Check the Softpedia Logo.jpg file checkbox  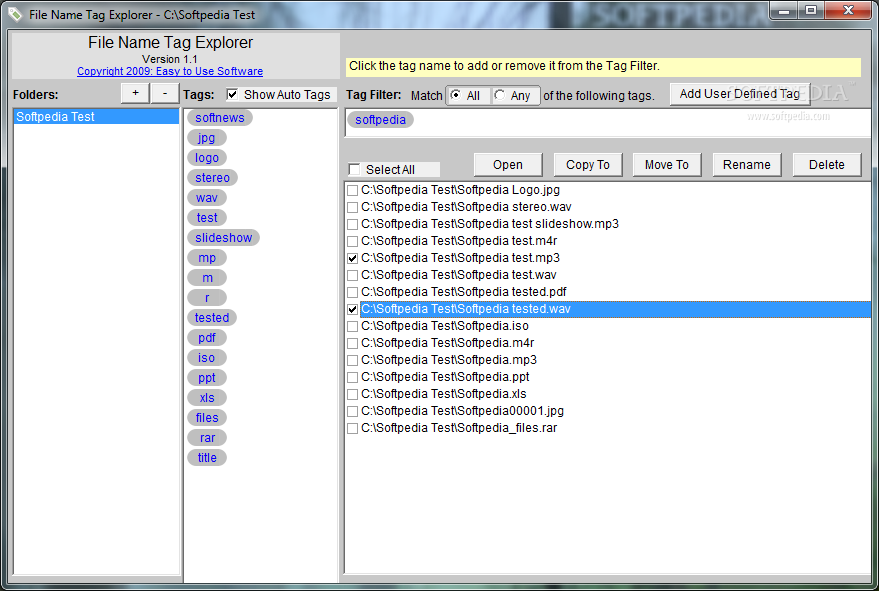(x=352, y=190)
